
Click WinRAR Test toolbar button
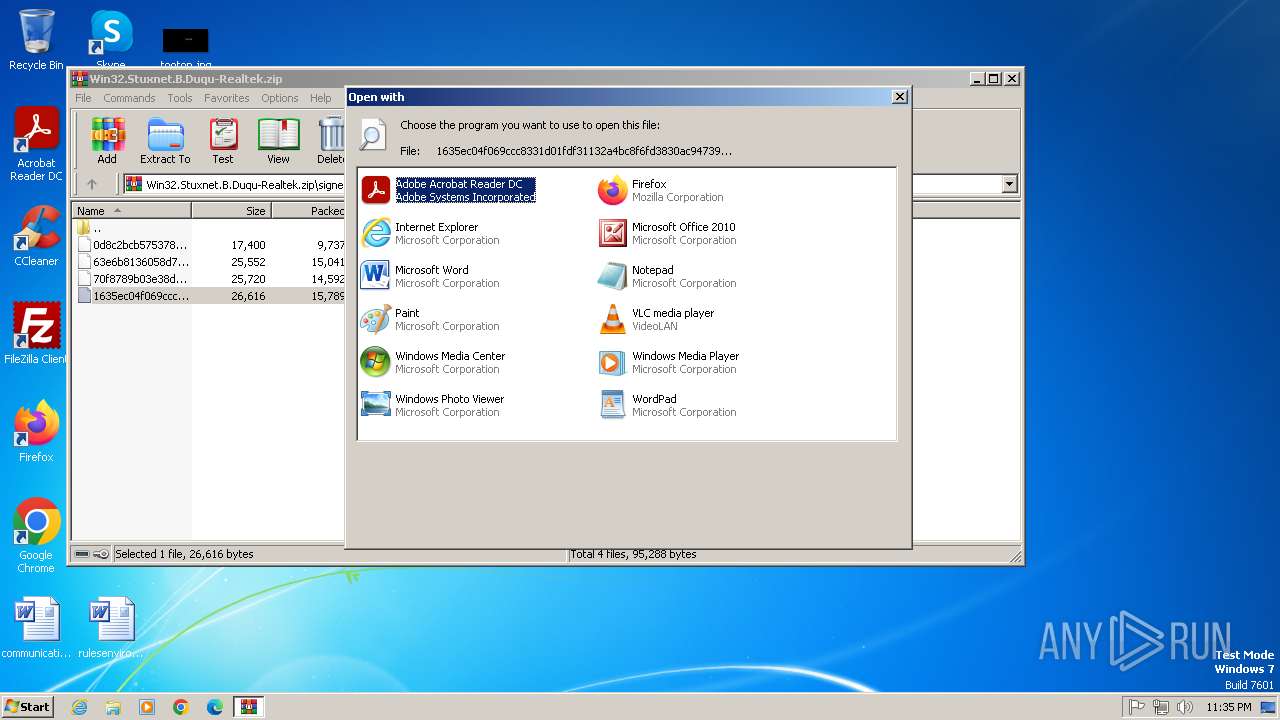click(x=223, y=140)
